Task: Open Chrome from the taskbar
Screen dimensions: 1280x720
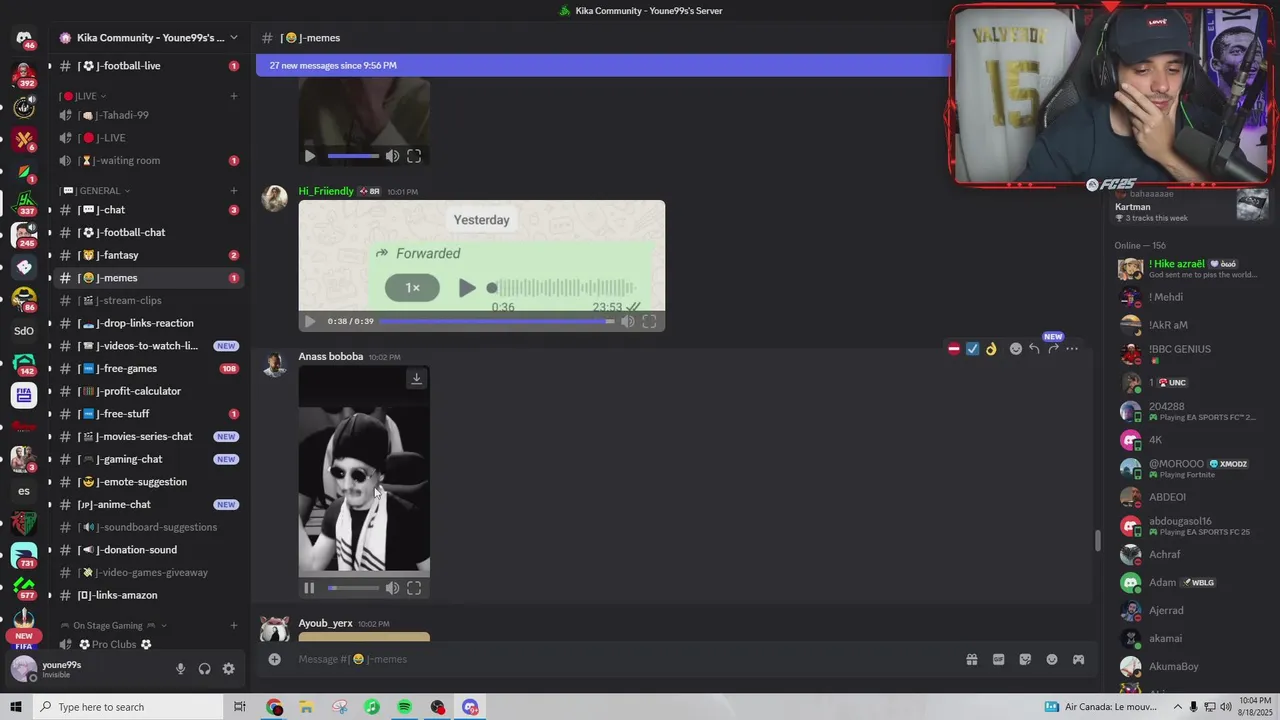Action: pos(274,707)
